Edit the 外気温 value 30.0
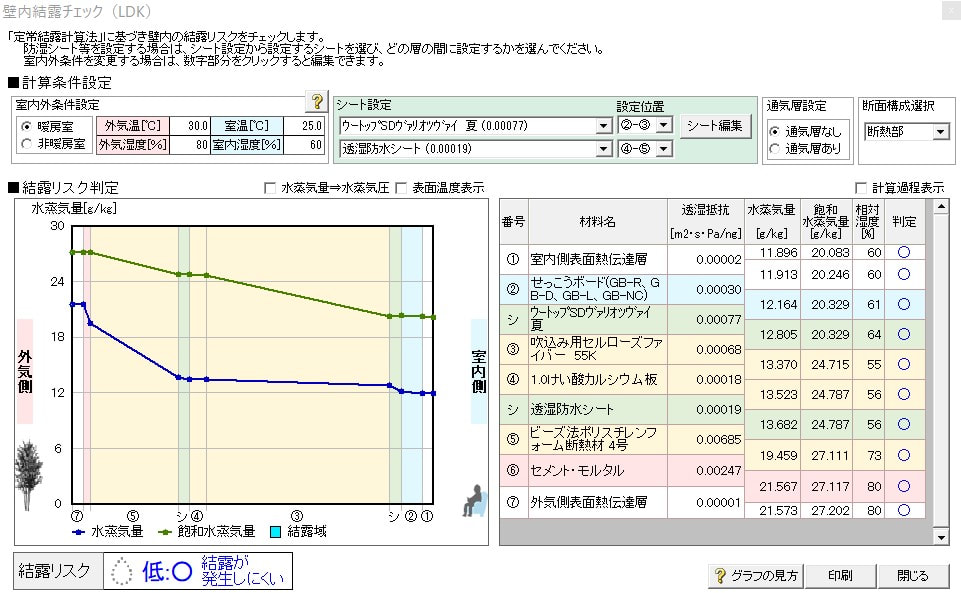961x593 pixels. pyautogui.click(x=189, y=126)
